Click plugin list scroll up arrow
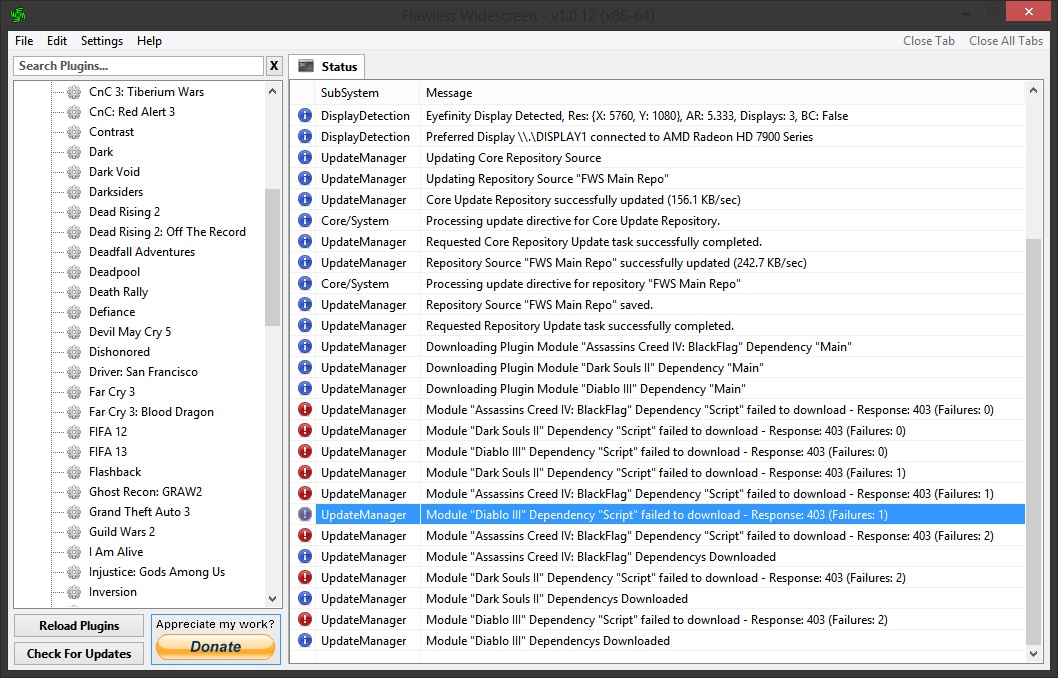Viewport: 1058px width, 678px height. pos(273,91)
